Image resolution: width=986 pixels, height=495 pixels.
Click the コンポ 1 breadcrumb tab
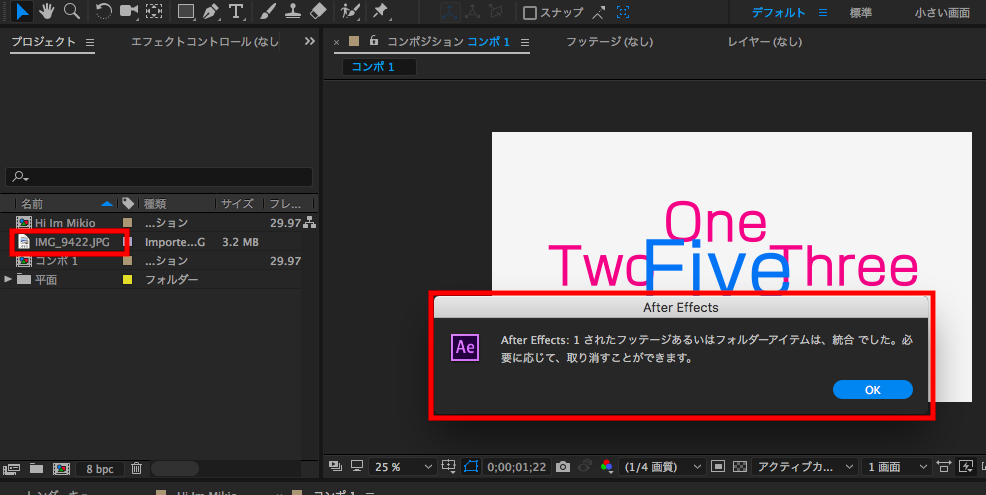(379, 67)
